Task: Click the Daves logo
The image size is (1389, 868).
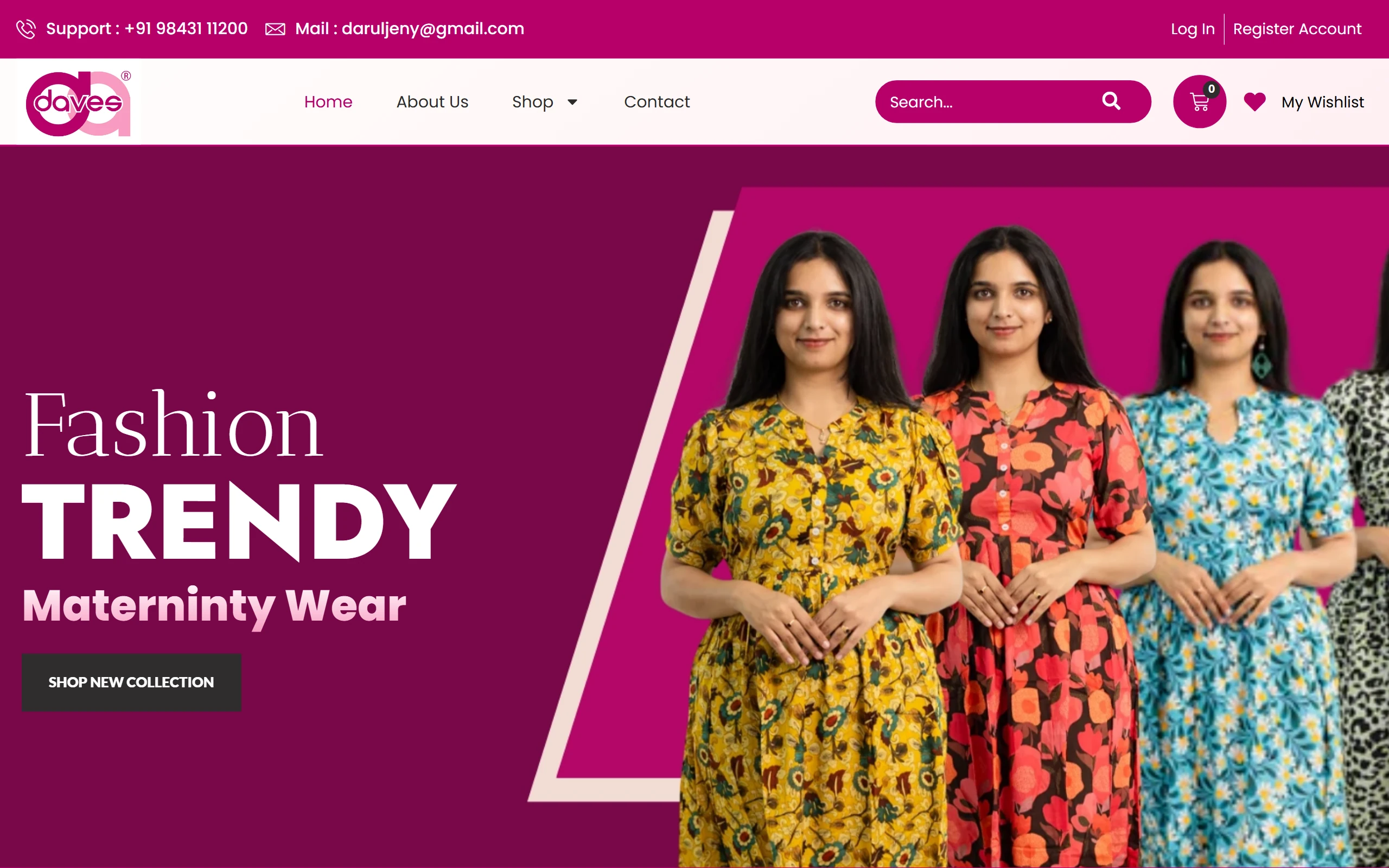Action: coord(79,102)
